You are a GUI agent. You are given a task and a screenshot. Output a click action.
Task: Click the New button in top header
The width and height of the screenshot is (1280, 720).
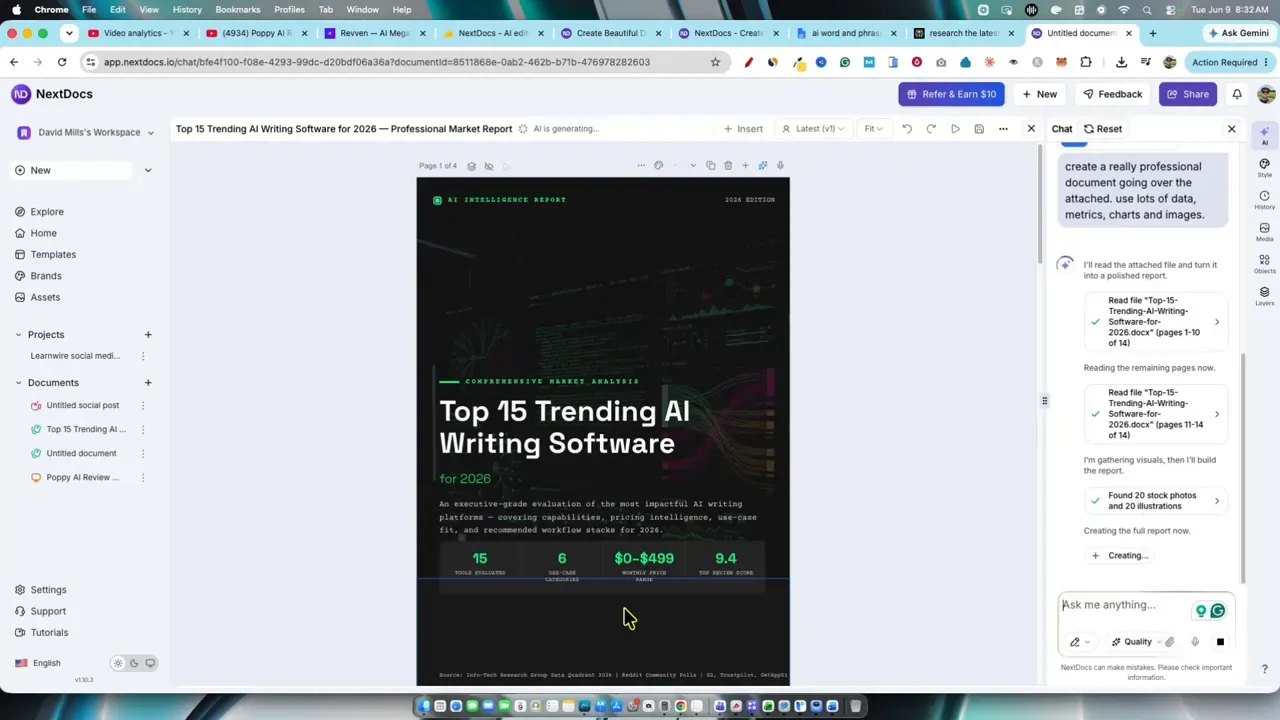pos(1039,94)
